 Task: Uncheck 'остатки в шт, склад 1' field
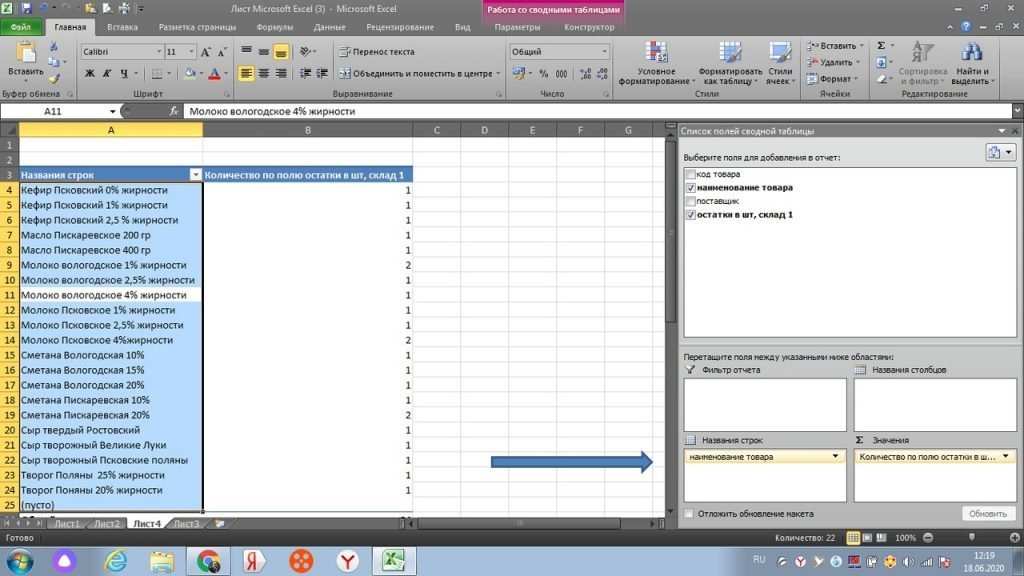(690, 214)
